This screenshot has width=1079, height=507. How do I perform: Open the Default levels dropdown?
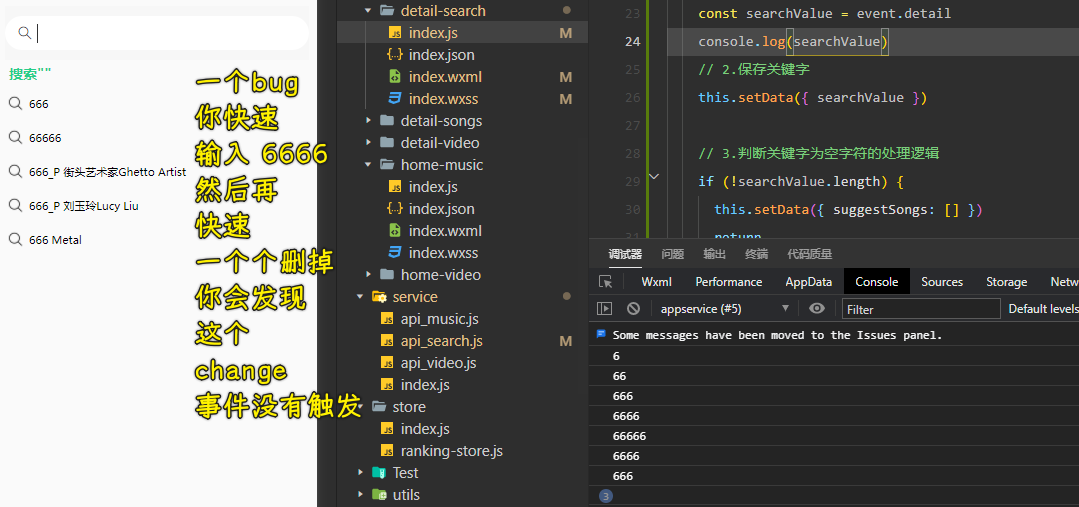click(x=1043, y=309)
